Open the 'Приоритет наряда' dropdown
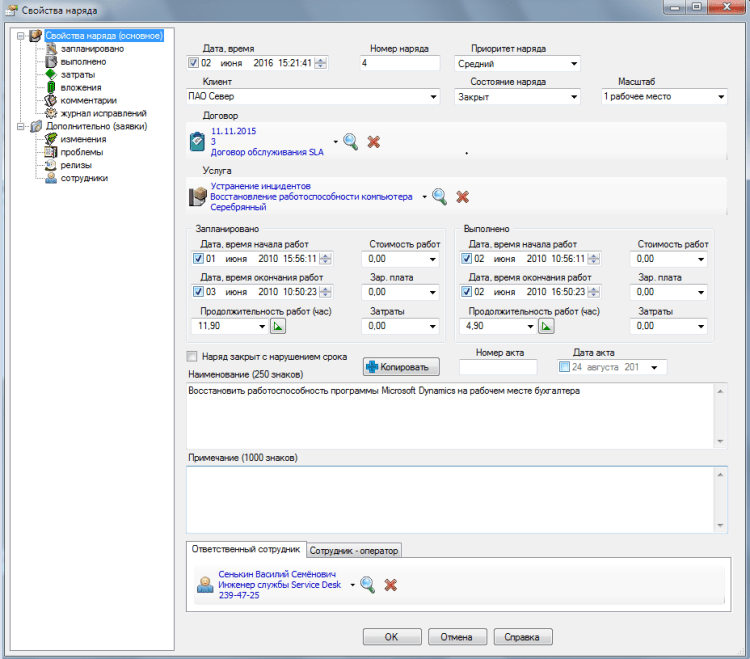Screen dimensions: 750x659 [574, 64]
